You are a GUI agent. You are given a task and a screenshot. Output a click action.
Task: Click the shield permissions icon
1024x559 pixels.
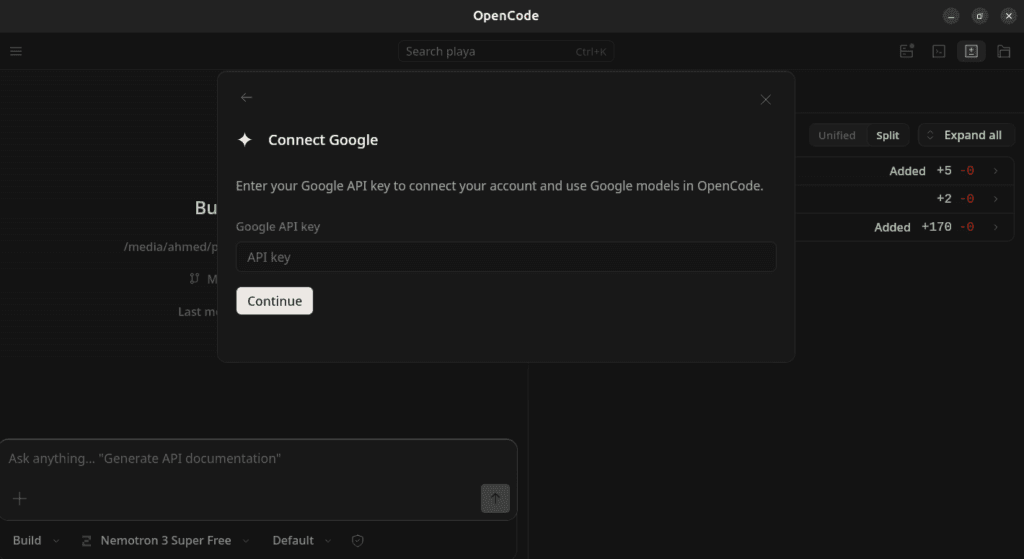[x=357, y=541]
